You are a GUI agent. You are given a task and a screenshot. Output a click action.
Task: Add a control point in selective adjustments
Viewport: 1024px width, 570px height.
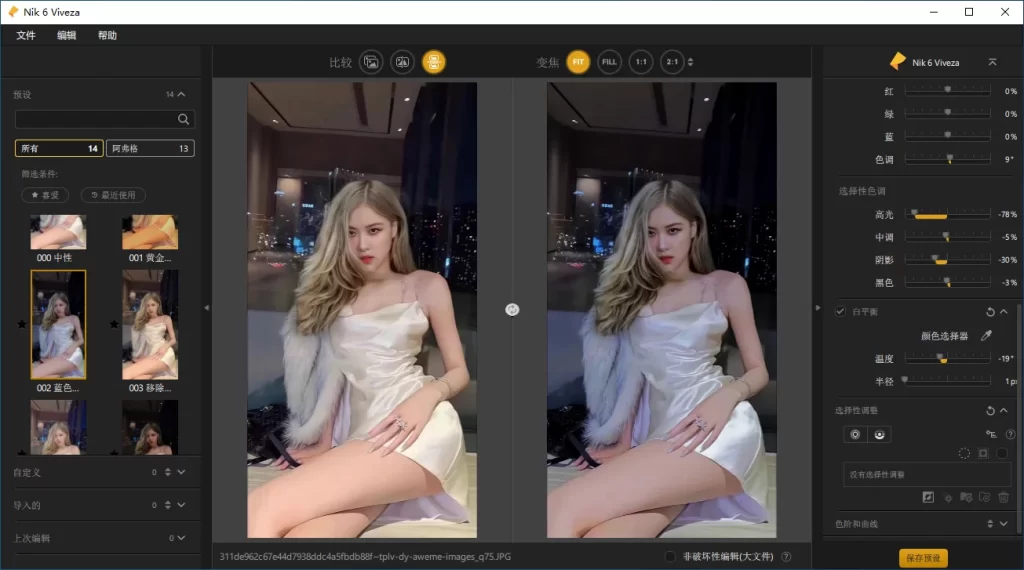[x=855, y=434]
